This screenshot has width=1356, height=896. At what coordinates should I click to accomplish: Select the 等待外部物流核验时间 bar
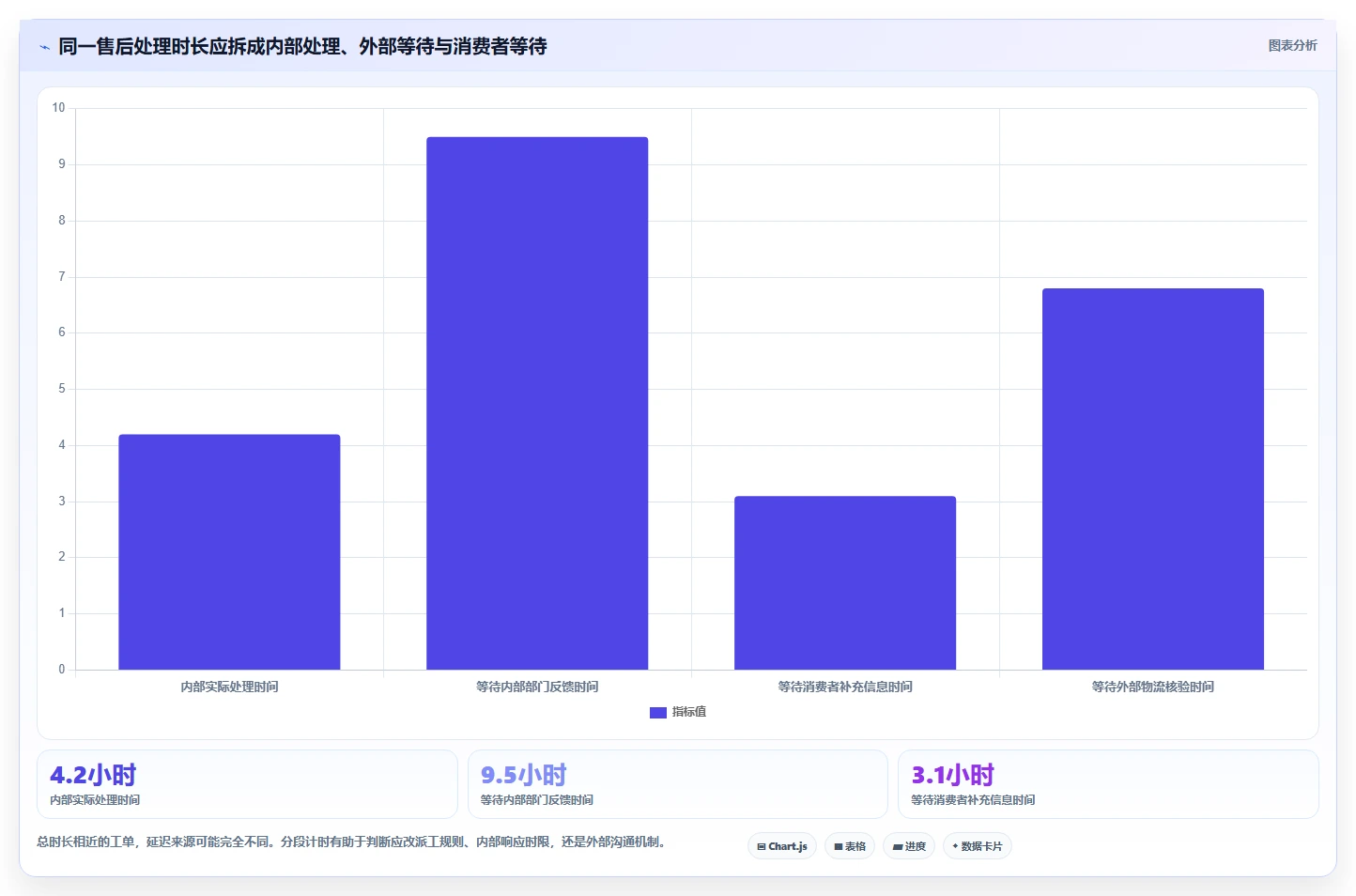pyautogui.click(x=1153, y=479)
